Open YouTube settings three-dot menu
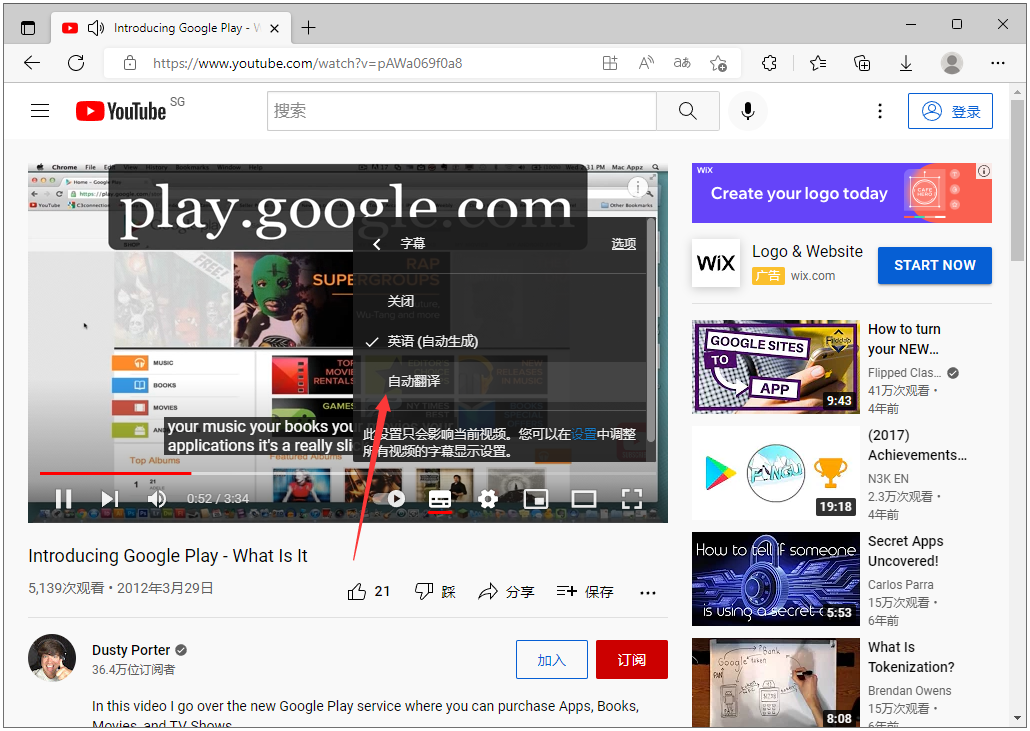The height and width of the screenshot is (731, 1030). tap(880, 111)
